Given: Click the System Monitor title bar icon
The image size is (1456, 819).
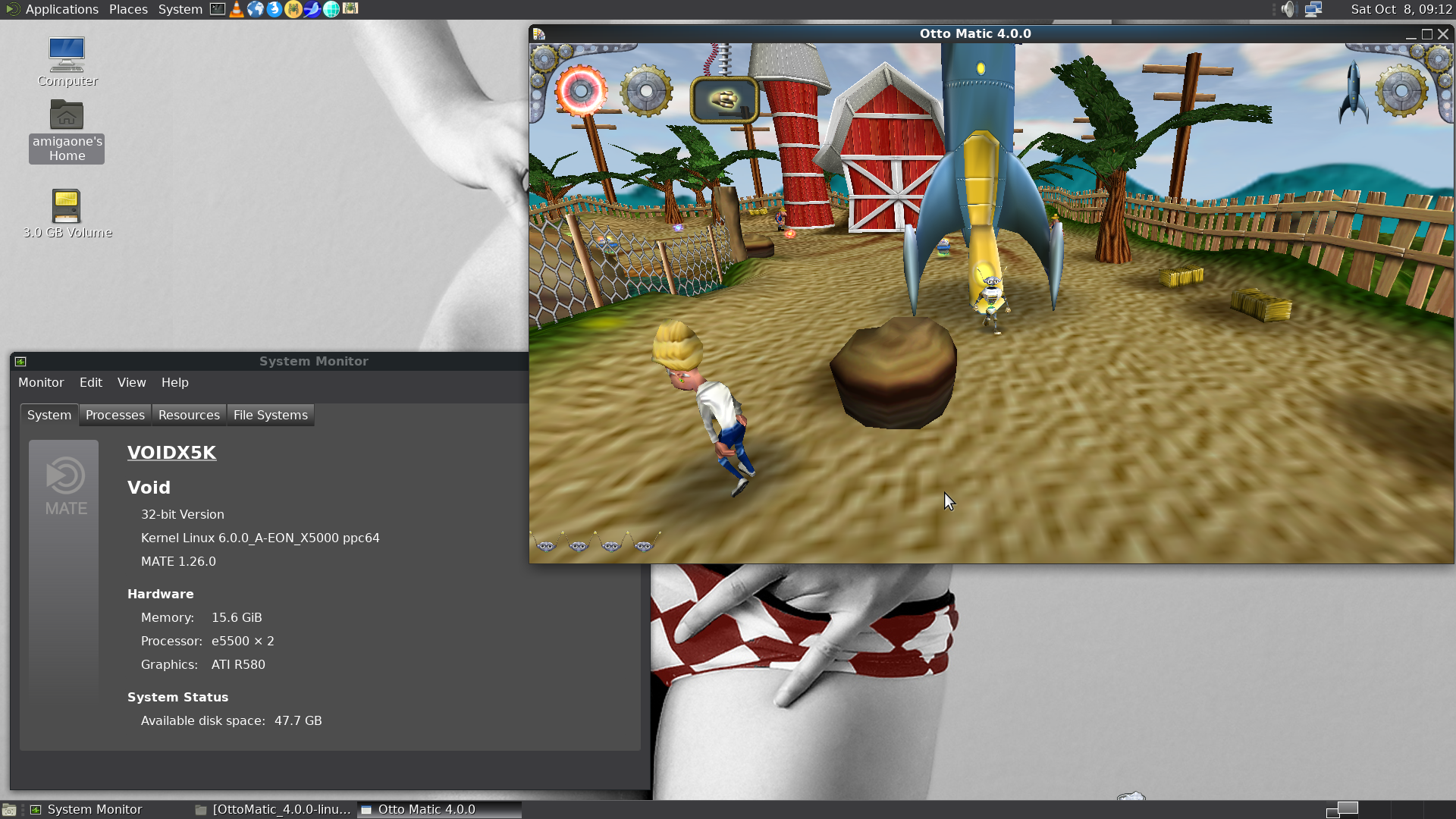Looking at the screenshot, I should click(x=20, y=362).
